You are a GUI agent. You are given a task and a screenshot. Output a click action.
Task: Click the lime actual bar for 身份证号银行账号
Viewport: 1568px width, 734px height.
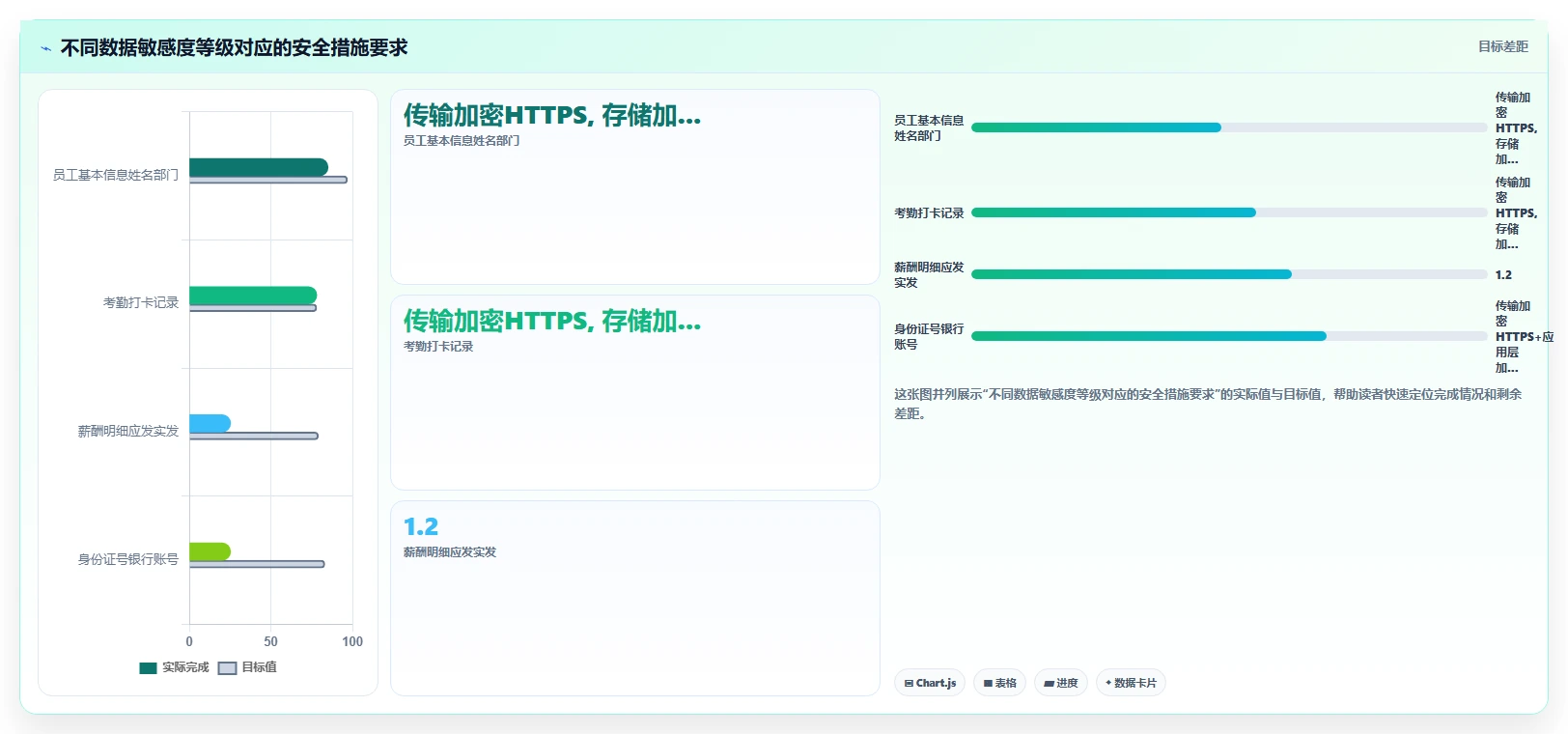(210, 551)
